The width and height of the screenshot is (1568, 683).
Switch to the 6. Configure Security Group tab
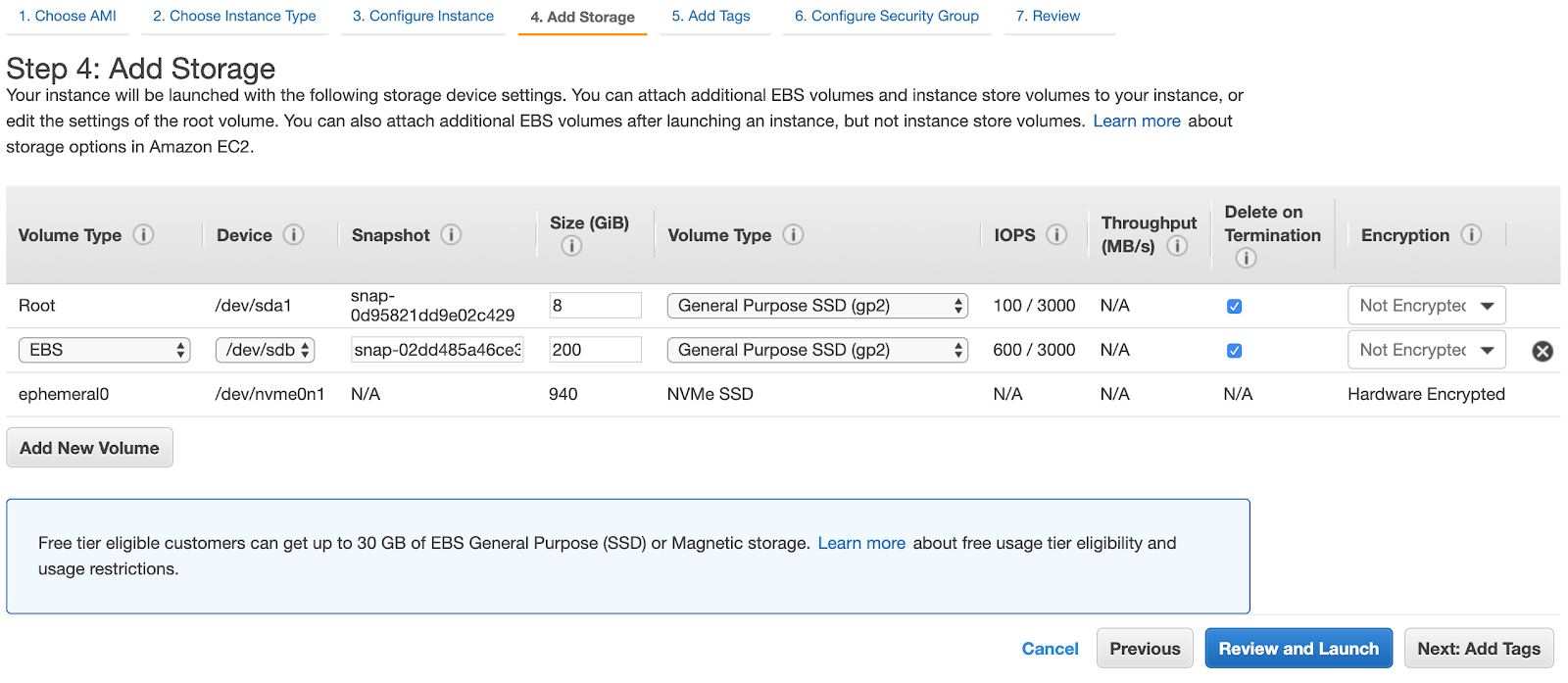tap(886, 17)
